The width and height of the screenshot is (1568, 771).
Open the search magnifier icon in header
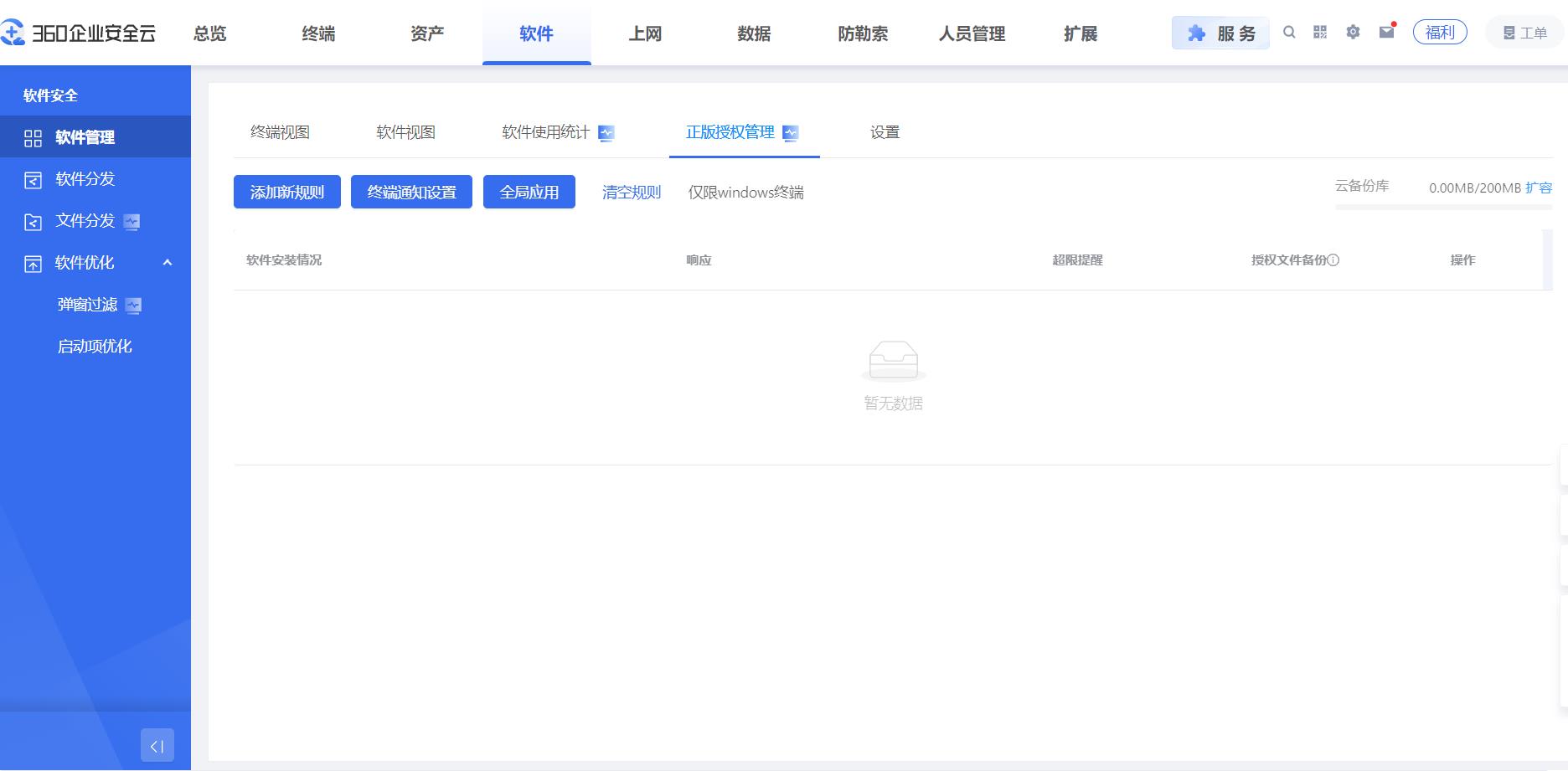[x=1289, y=32]
